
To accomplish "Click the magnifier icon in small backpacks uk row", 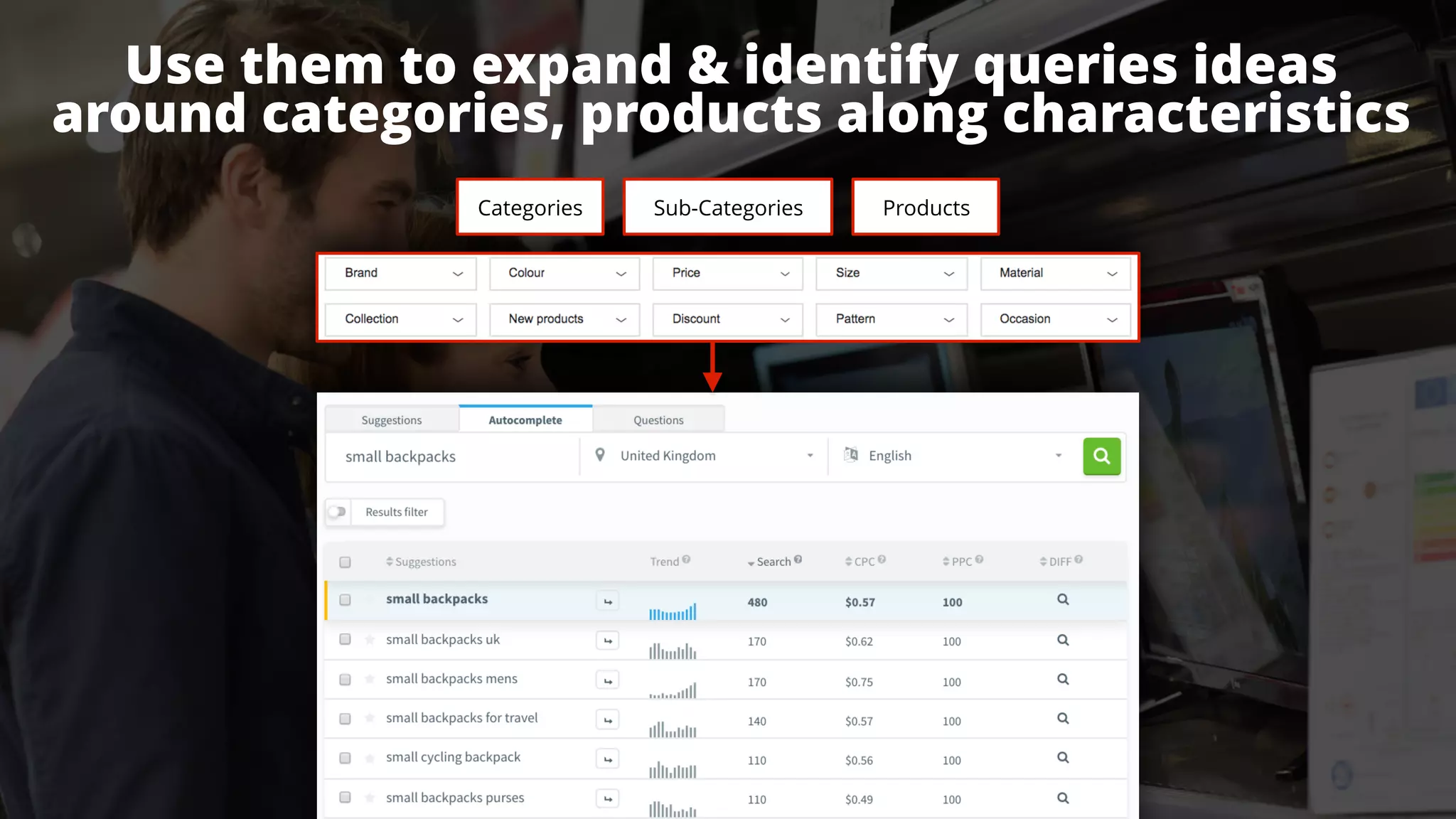I will 1063,640.
